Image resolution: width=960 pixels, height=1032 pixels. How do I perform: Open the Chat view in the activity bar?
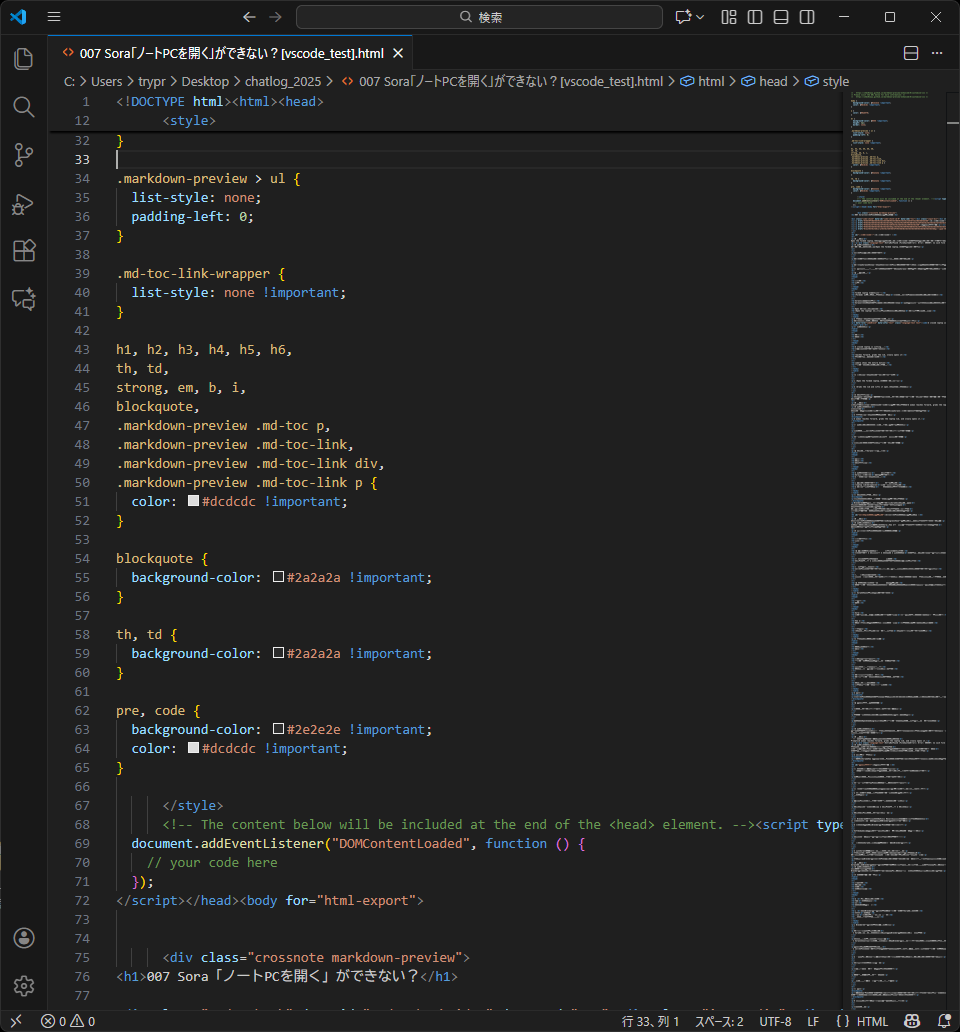pos(24,298)
